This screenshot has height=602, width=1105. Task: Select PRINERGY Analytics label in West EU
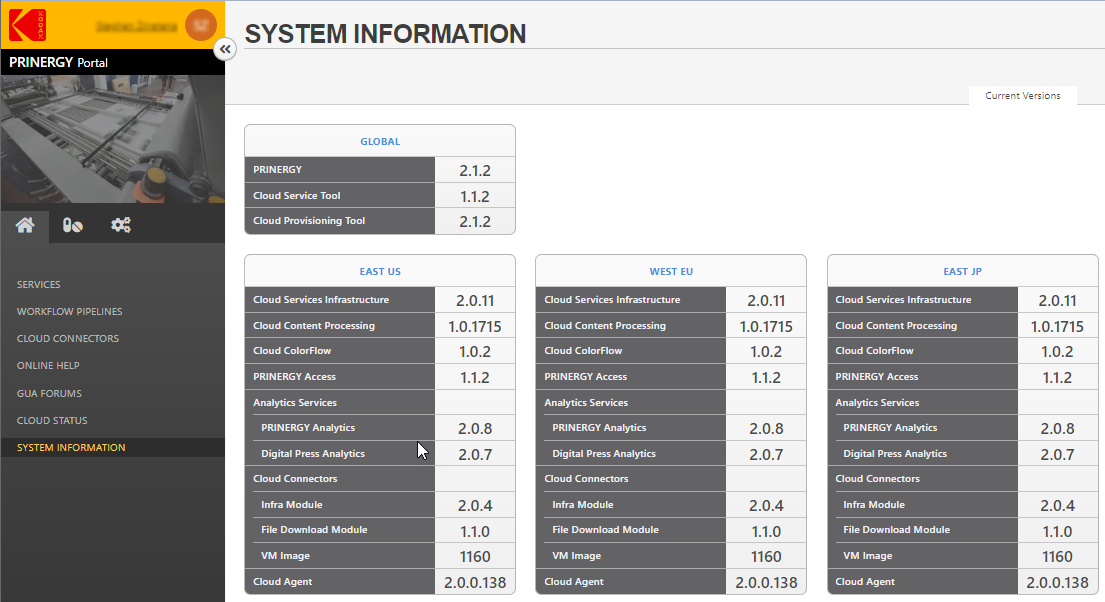pos(599,428)
